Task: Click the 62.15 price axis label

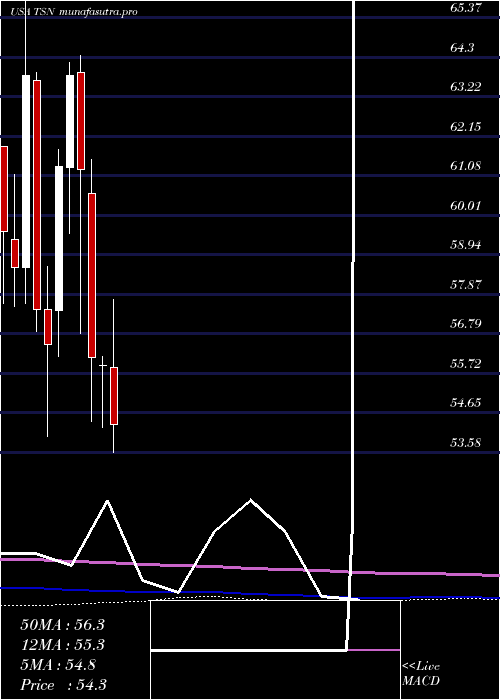Action: [x=466, y=126]
